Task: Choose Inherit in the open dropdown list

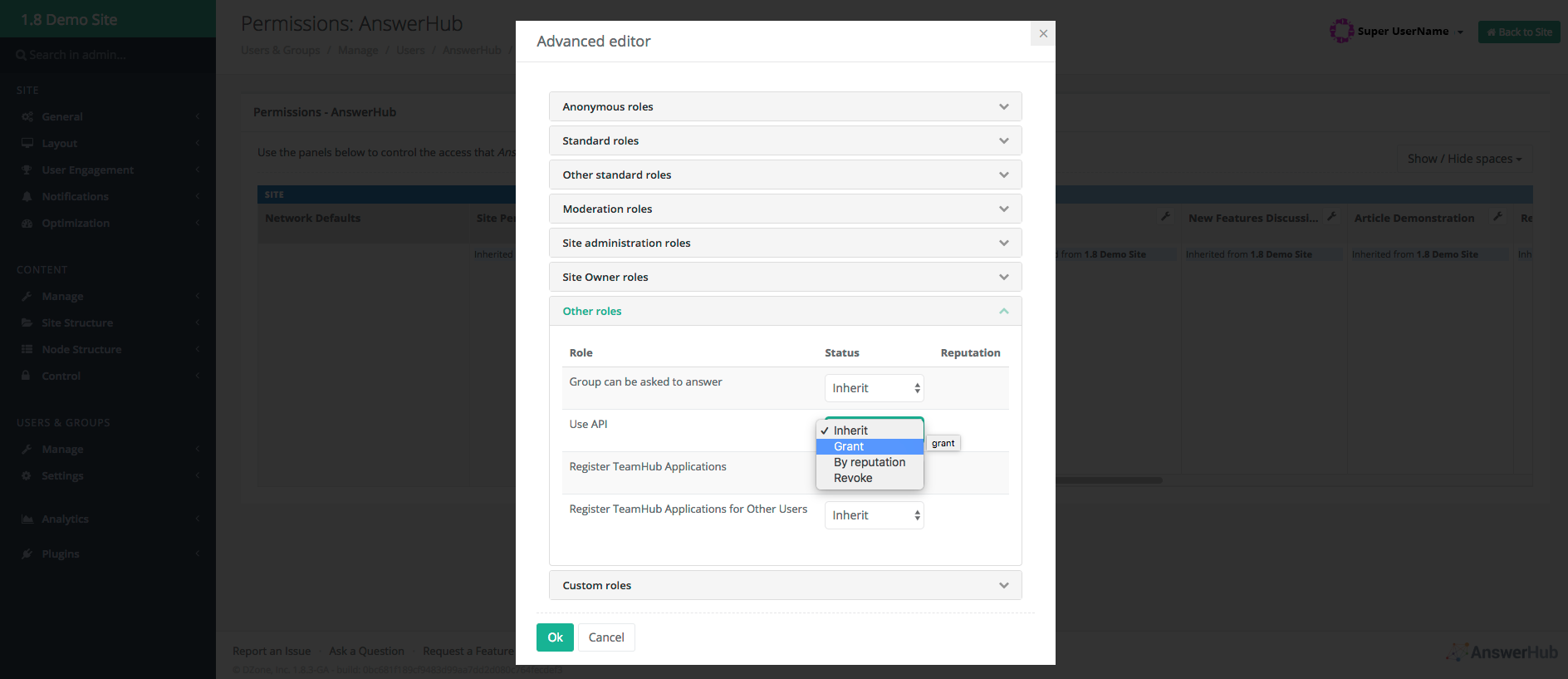Action: tap(870, 431)
